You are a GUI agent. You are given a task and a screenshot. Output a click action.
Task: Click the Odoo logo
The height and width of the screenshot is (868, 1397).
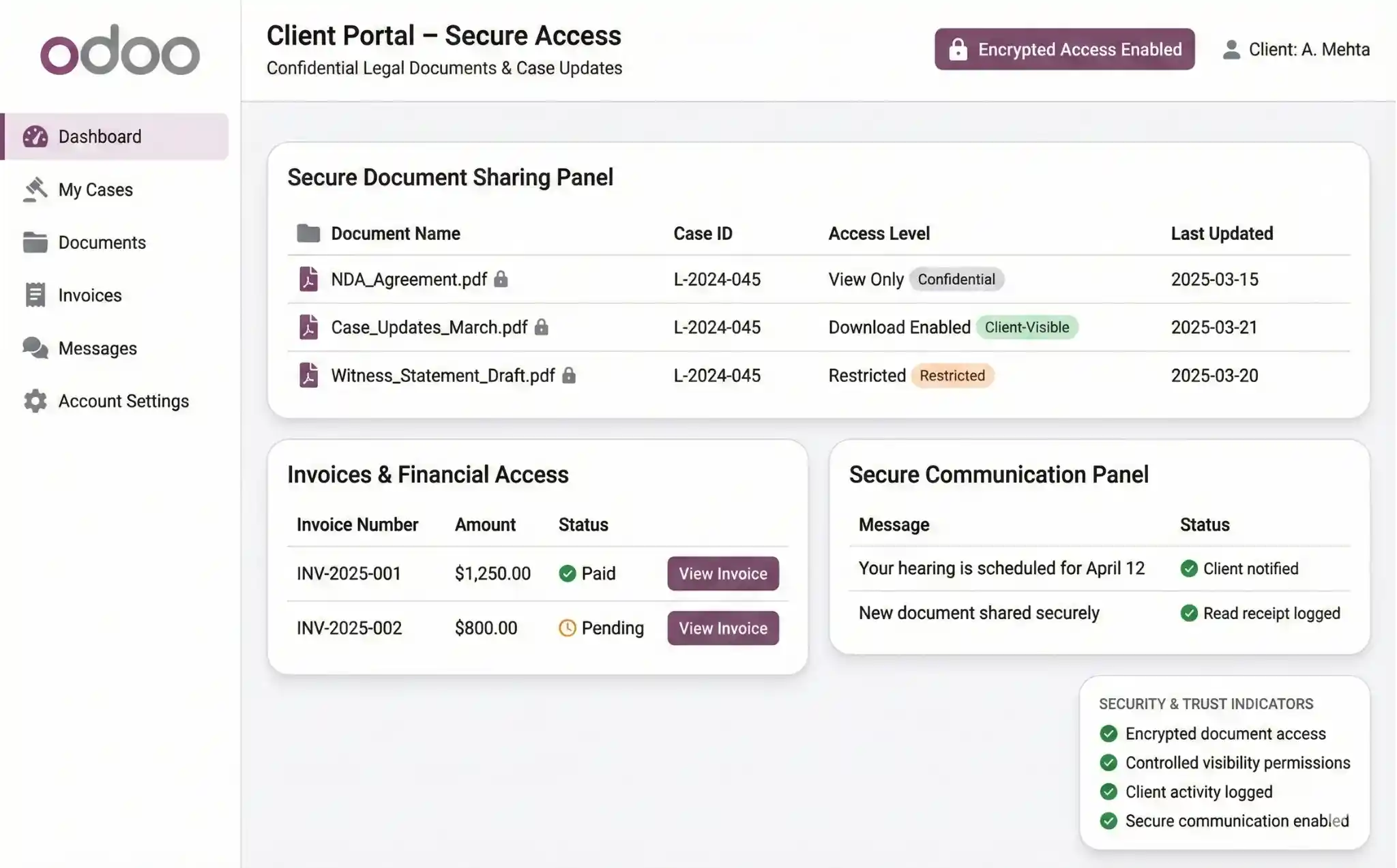(119, 49)
